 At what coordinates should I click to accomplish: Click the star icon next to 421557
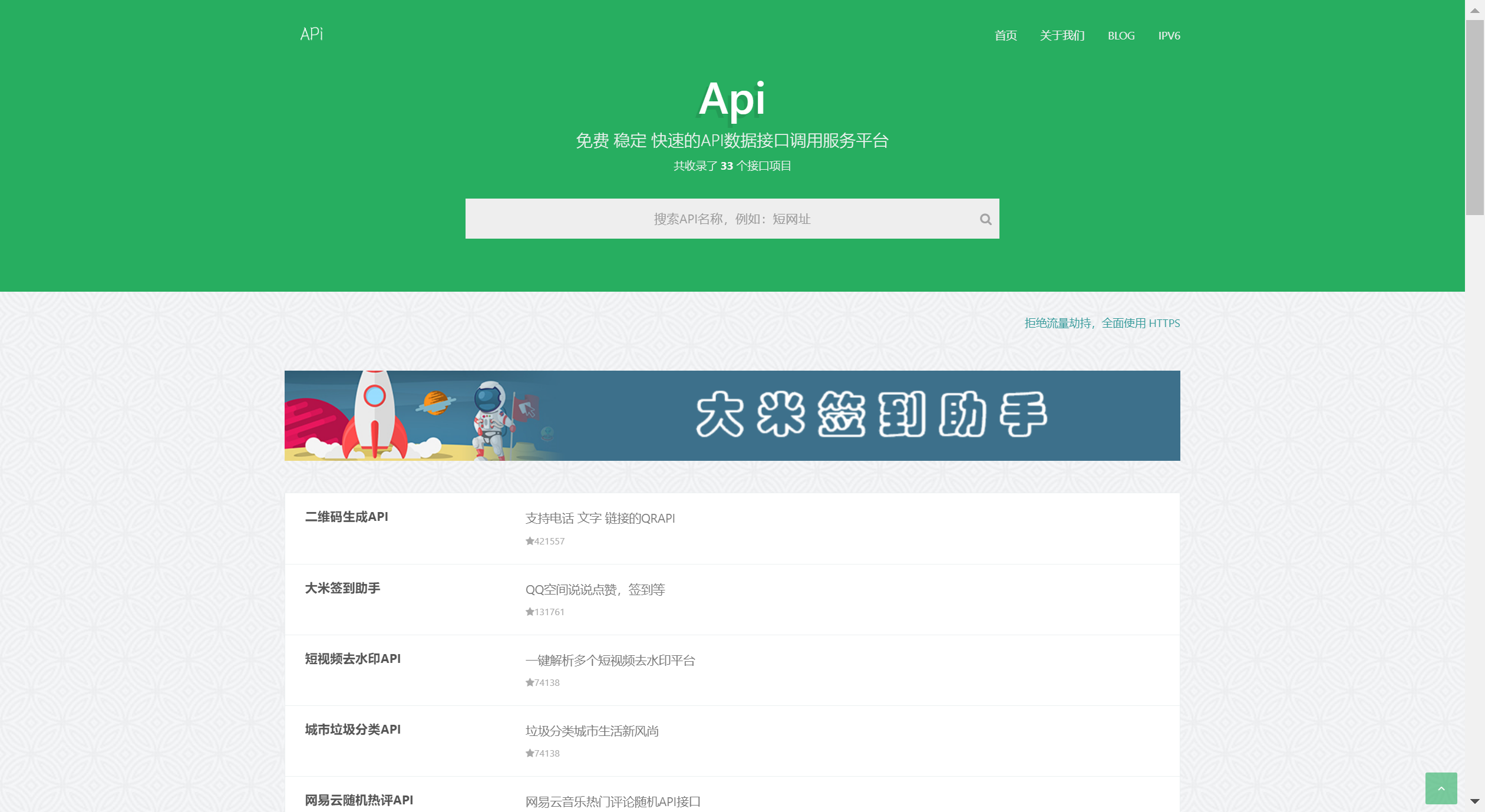click(529, 541)
